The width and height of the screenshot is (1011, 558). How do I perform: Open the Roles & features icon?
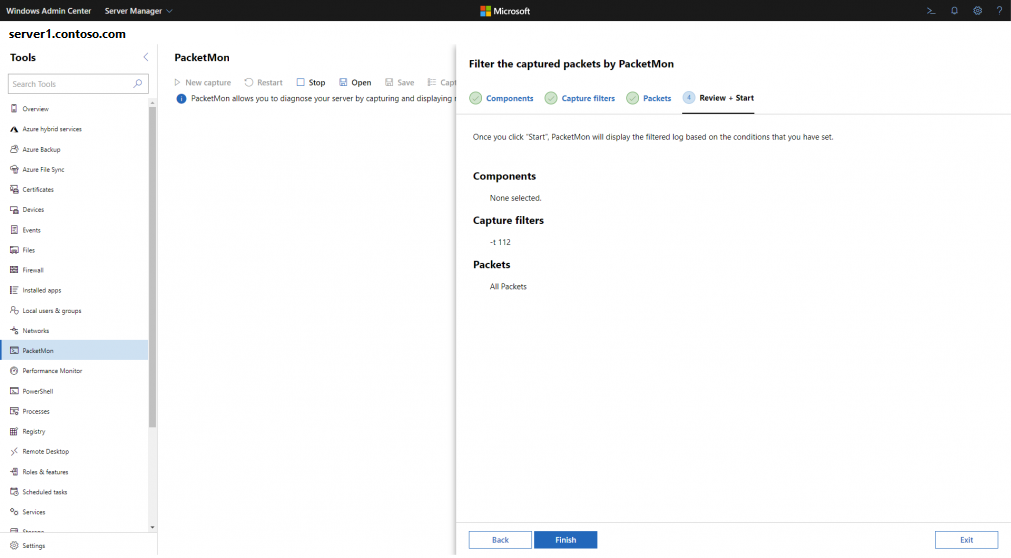(14, 472)
